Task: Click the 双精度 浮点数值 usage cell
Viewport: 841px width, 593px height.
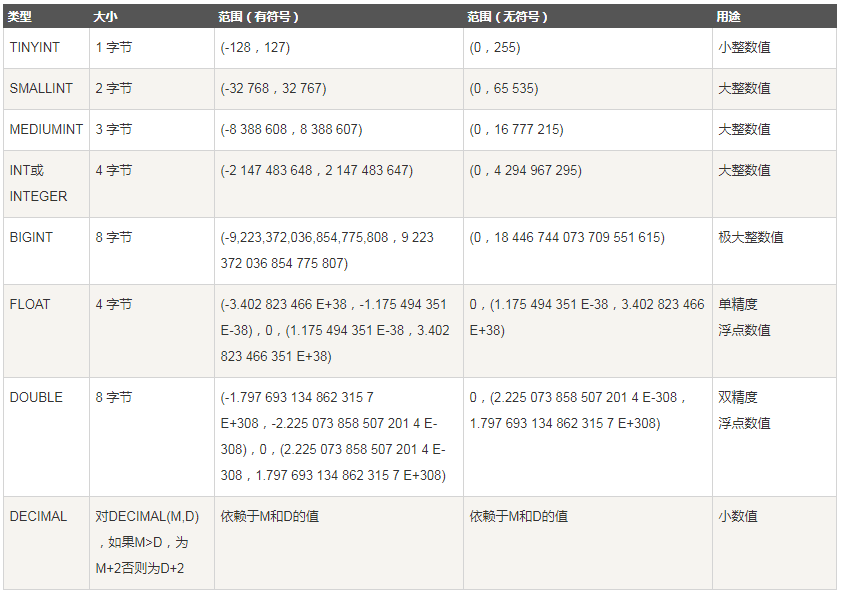Action: click(774, 437)
